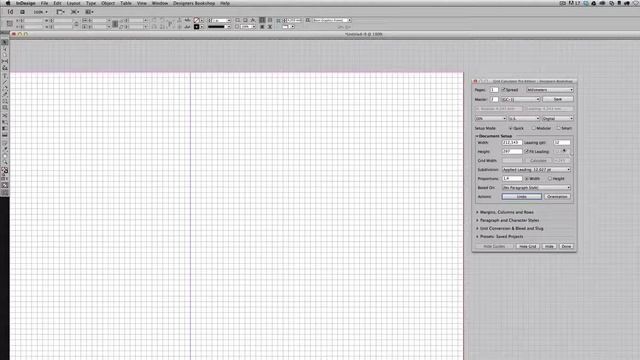Select the Line tool

[x=4, y=82]
